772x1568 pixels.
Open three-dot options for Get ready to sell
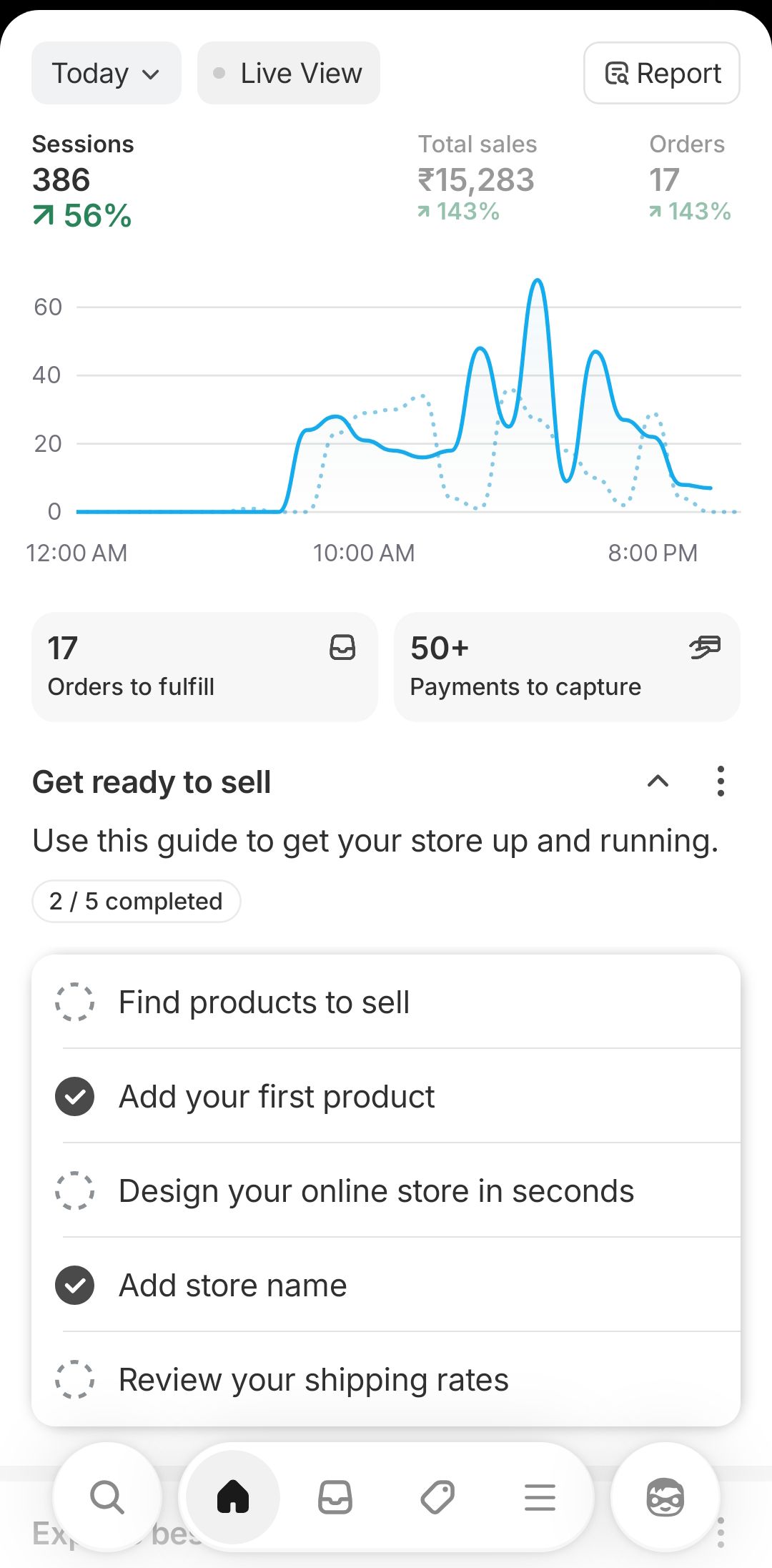pos(721,781)
